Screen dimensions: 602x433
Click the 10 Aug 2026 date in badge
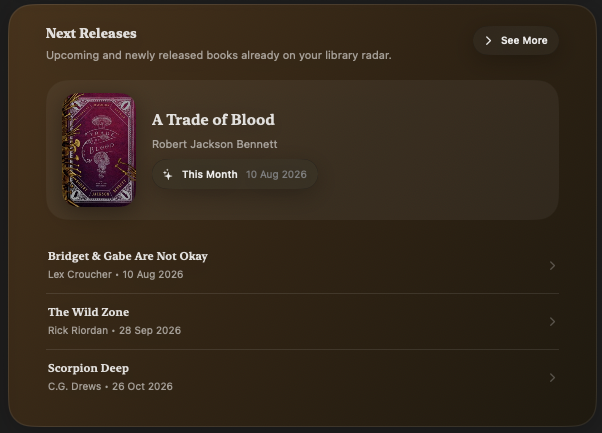point(276,175)
